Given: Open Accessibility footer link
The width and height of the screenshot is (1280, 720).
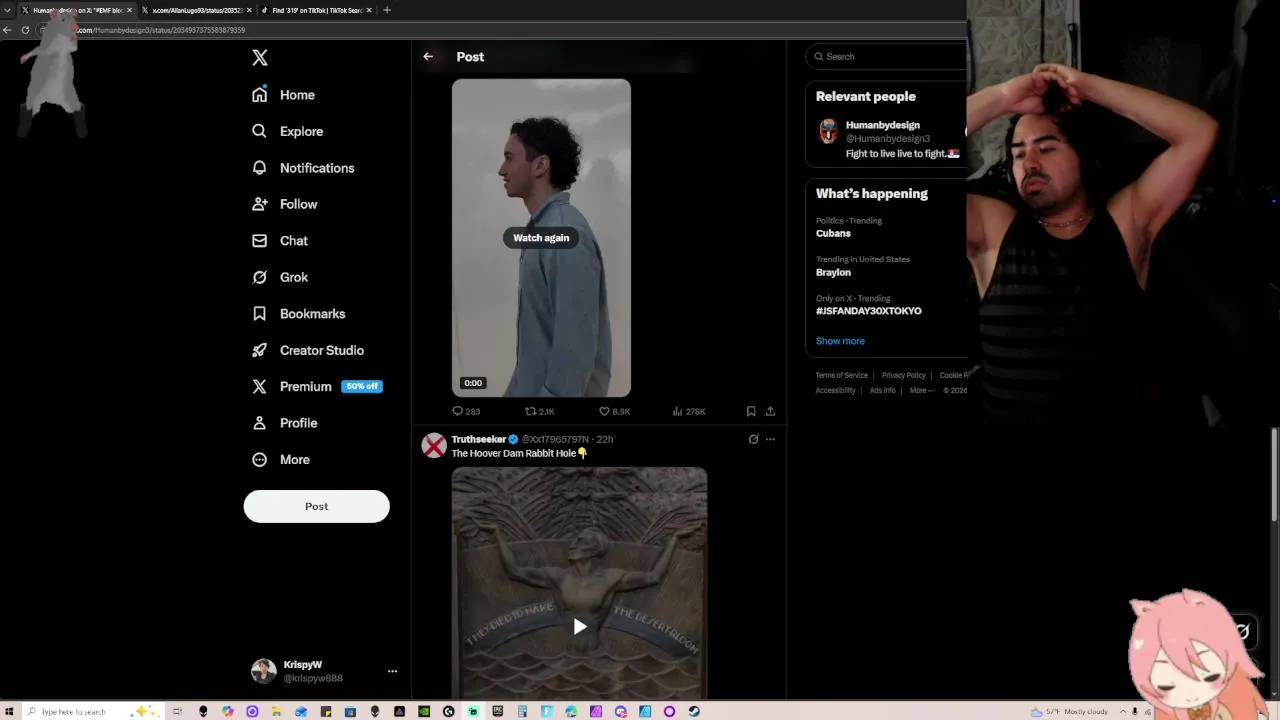Looking at the screenshot, I should pyautogui.click(x=835, y=390).
